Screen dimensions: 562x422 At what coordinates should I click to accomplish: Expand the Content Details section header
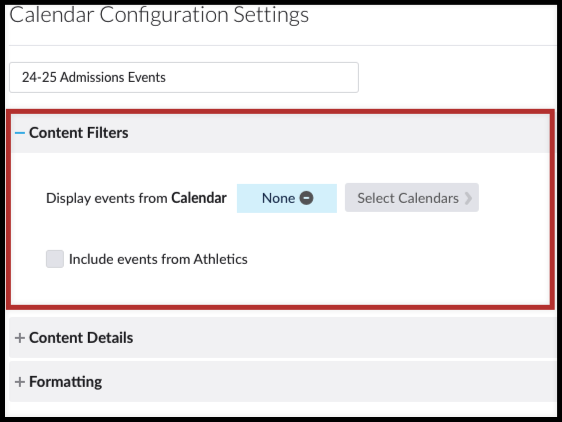[81, 338]
